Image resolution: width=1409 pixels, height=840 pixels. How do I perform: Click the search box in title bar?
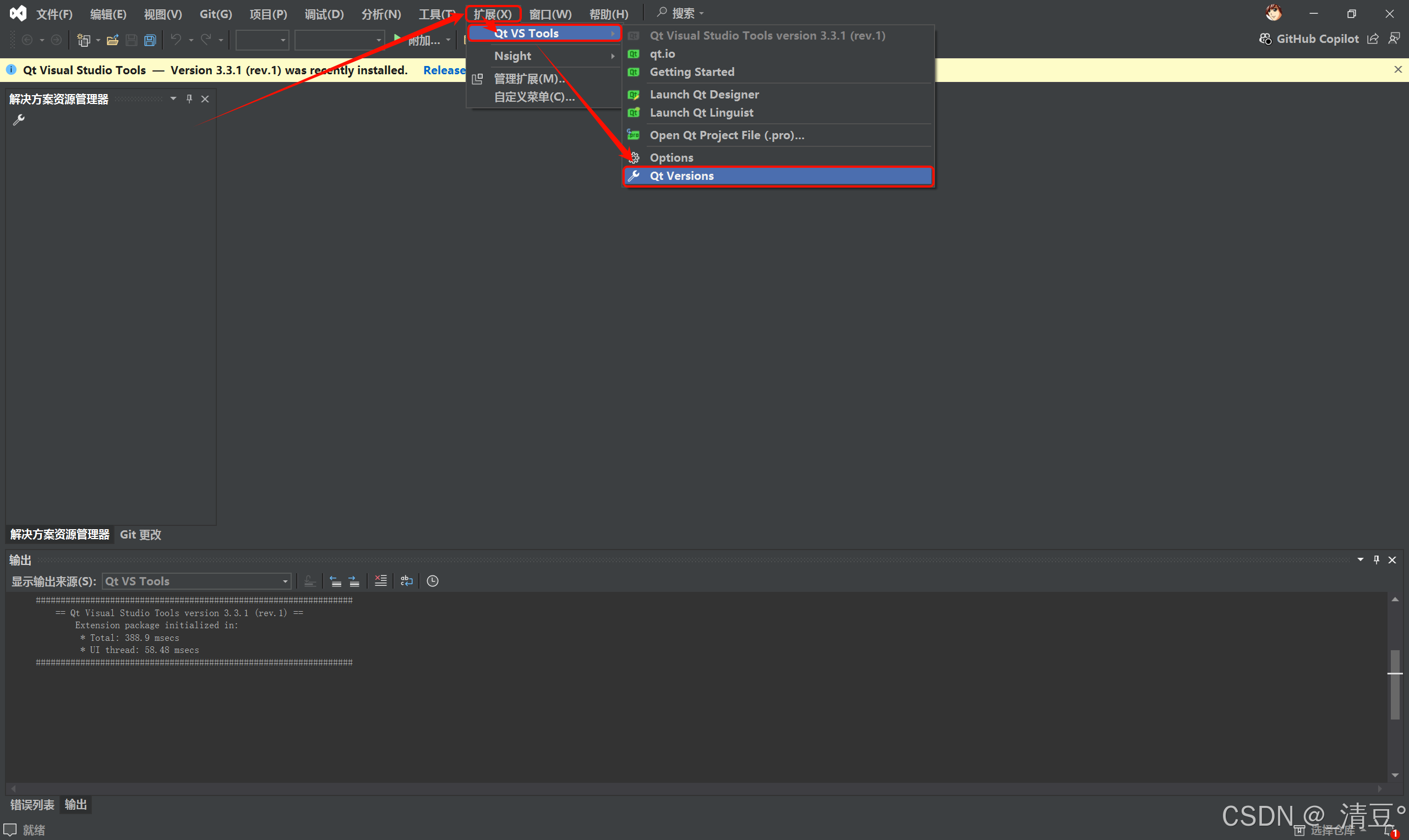[682, 13]
